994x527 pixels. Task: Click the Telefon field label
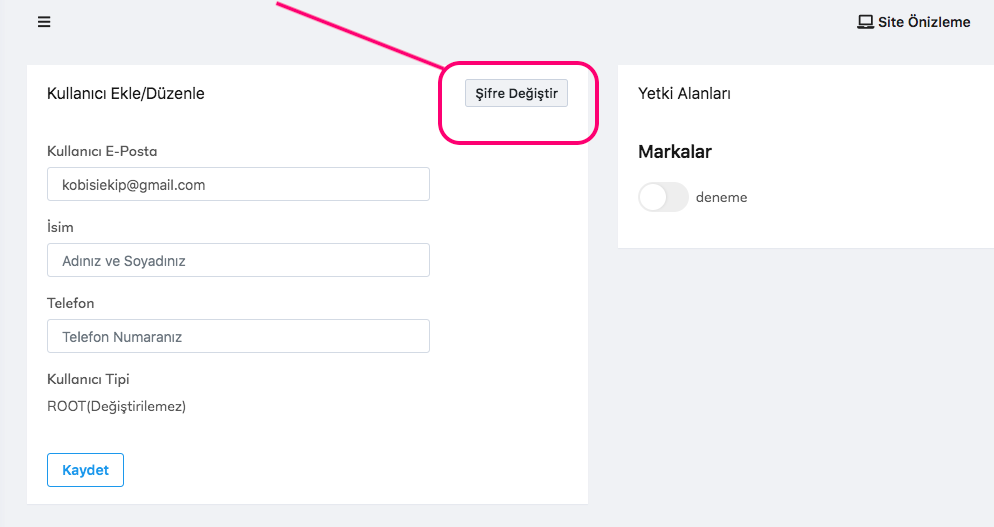click(70, 303)
